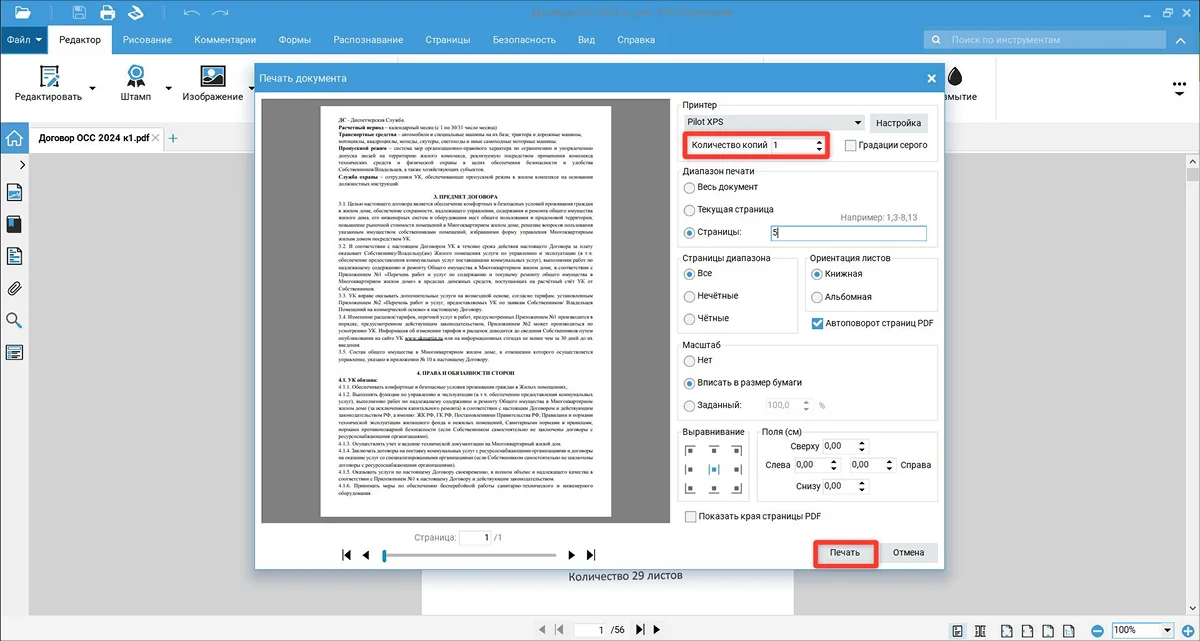Open the Pilot XPS printer dropdown
This screenshot has width=1200, height=641.
tap(774, 122)
